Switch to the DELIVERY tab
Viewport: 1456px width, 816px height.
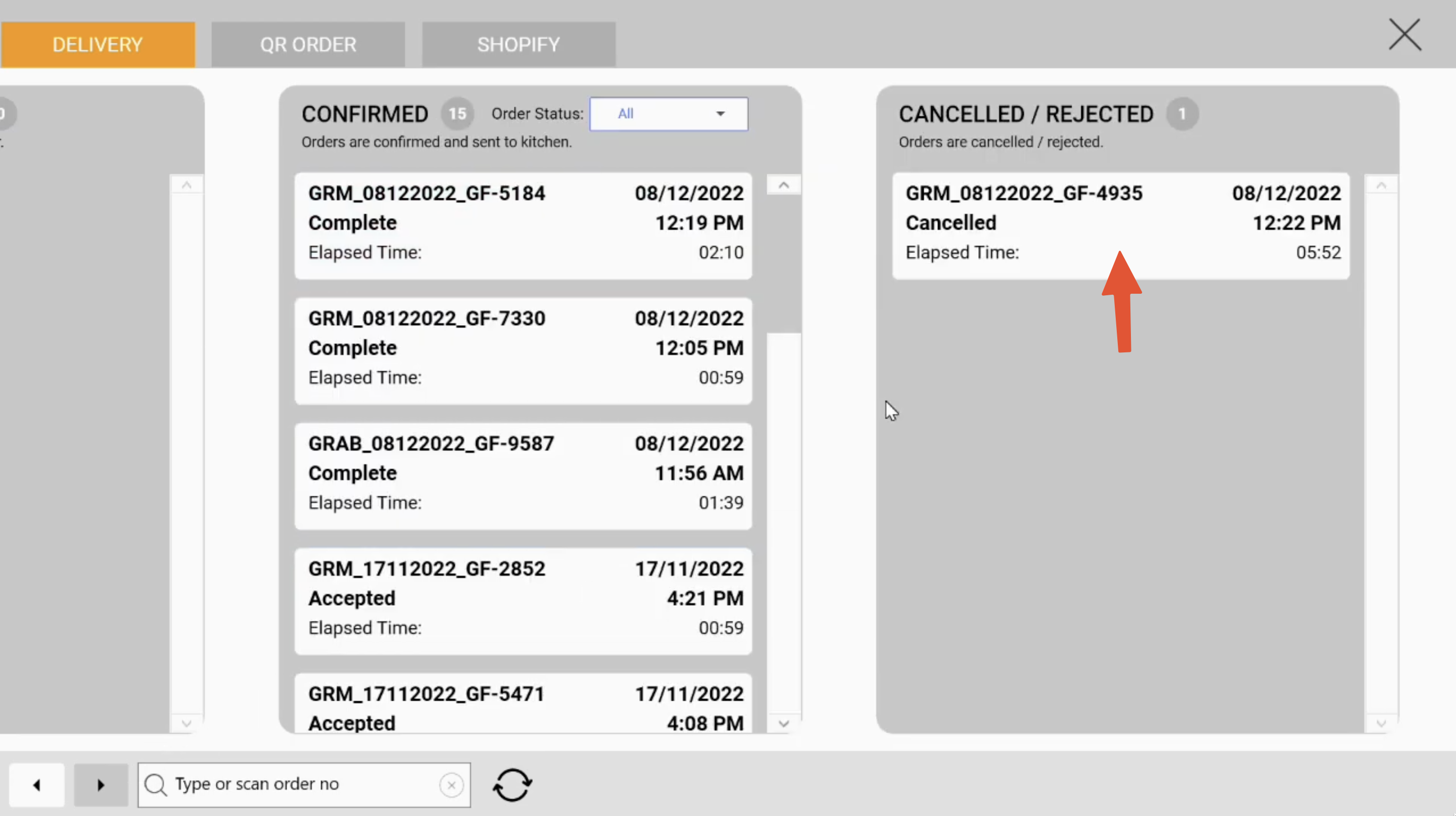(97, 44)
